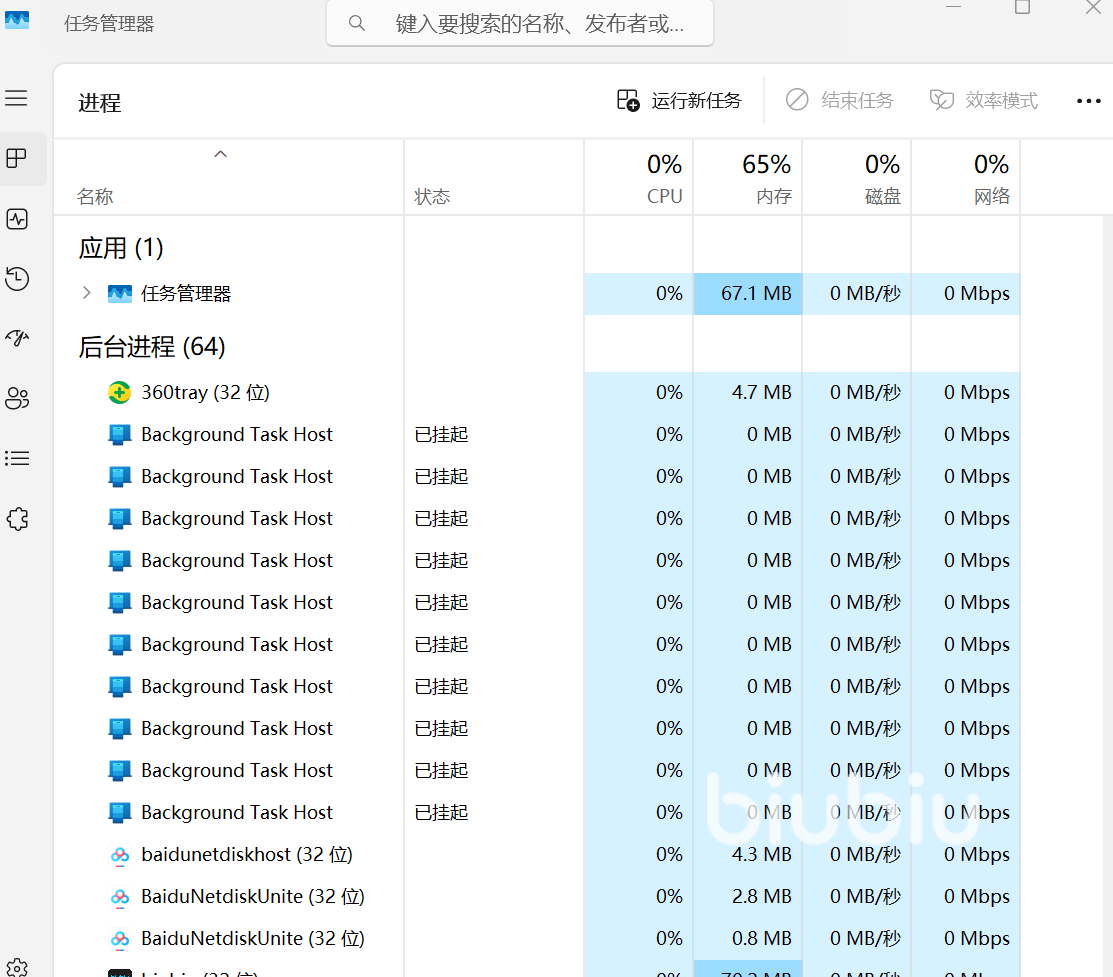
Task: Focus the search box in title bar
Action: 520,24
